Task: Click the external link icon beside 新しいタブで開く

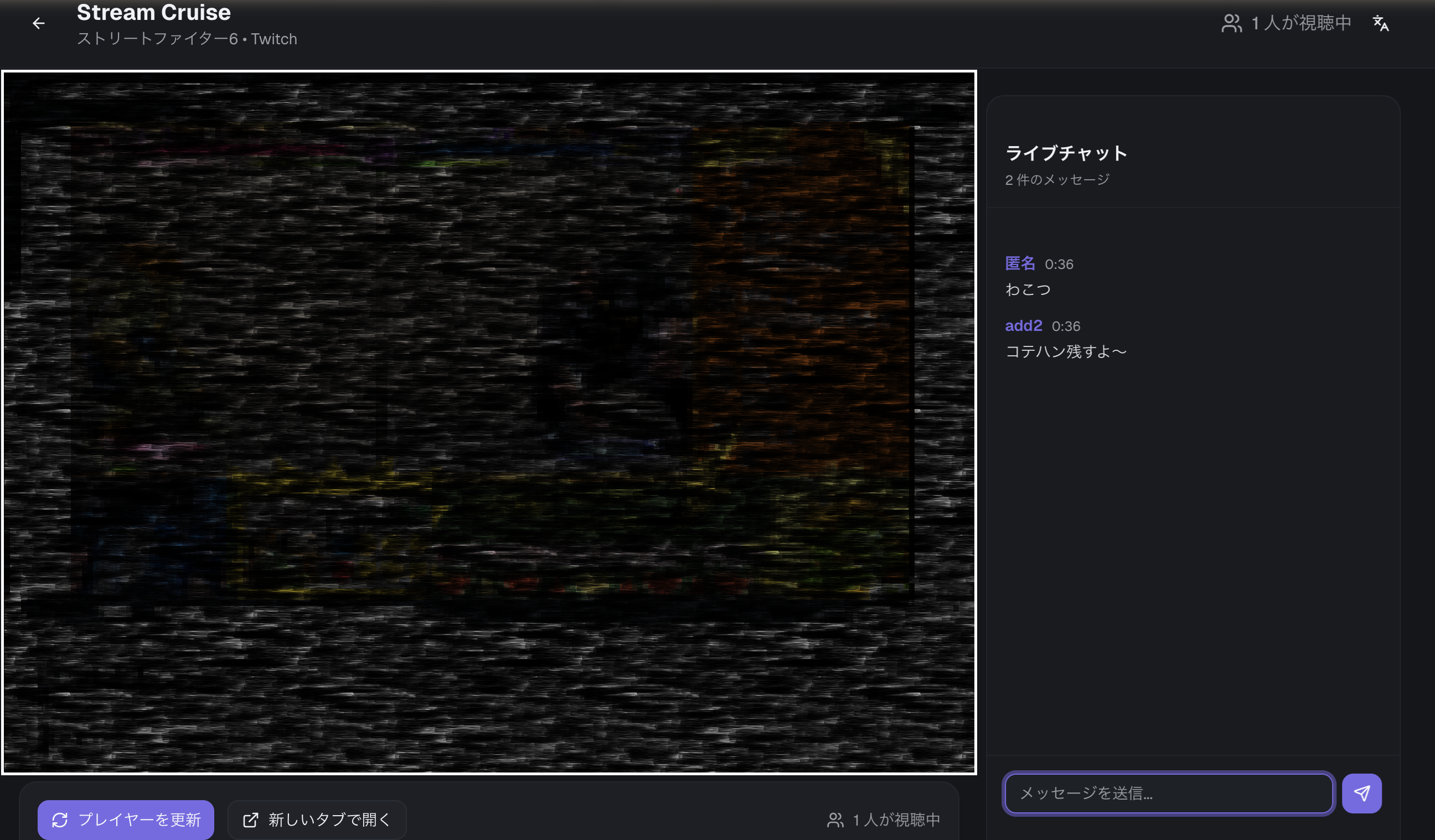Action: point(251,820)
